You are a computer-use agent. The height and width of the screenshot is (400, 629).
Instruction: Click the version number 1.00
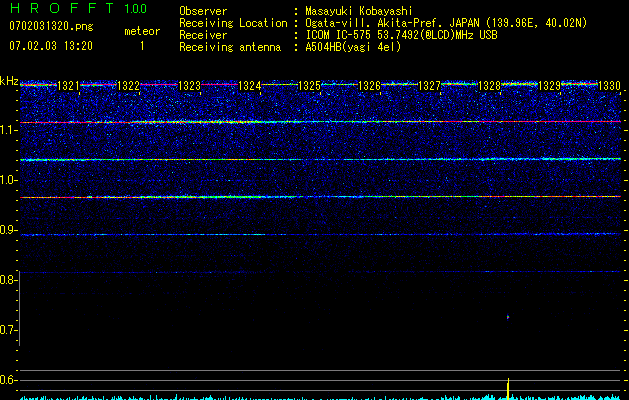(x=132, y=8)
